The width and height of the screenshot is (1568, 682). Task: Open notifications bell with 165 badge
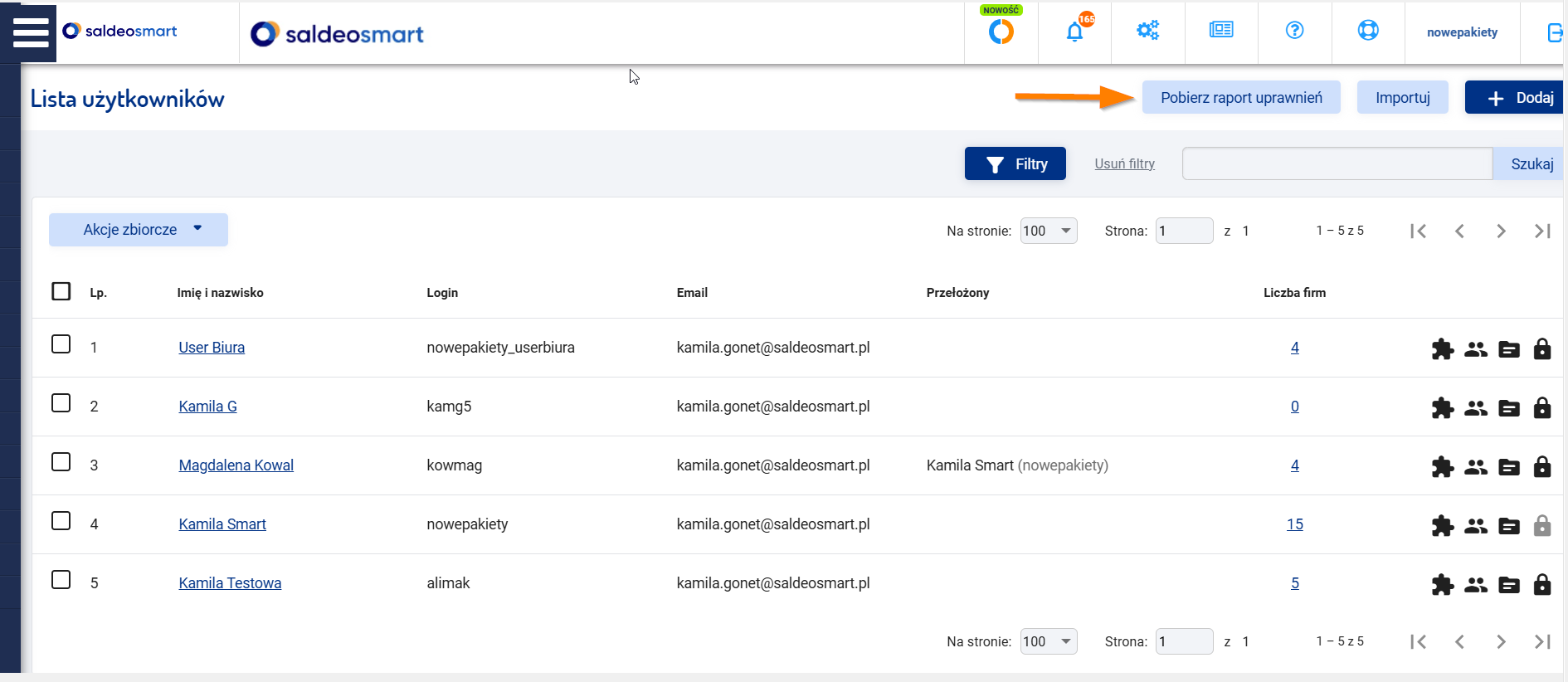pyautogui.click(x=1075, y=32)
